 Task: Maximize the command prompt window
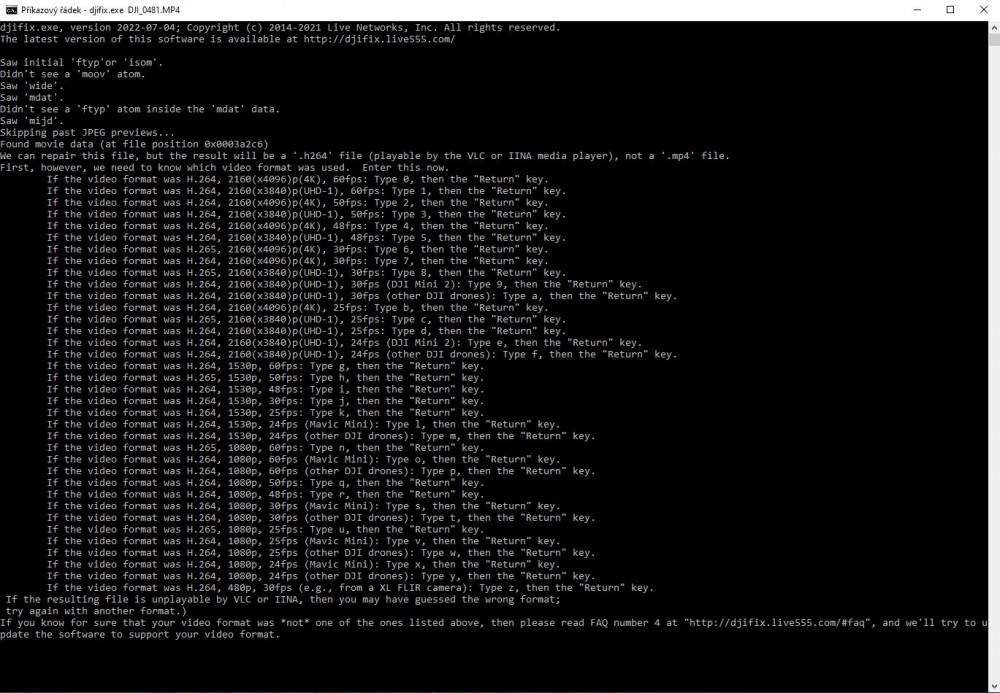(x=950, y=9)
